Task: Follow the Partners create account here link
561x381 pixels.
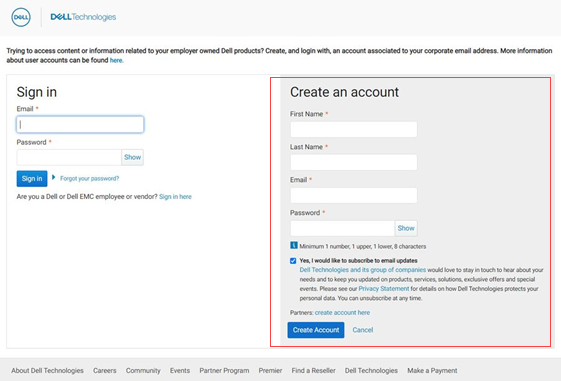Action: click(342, 313)
